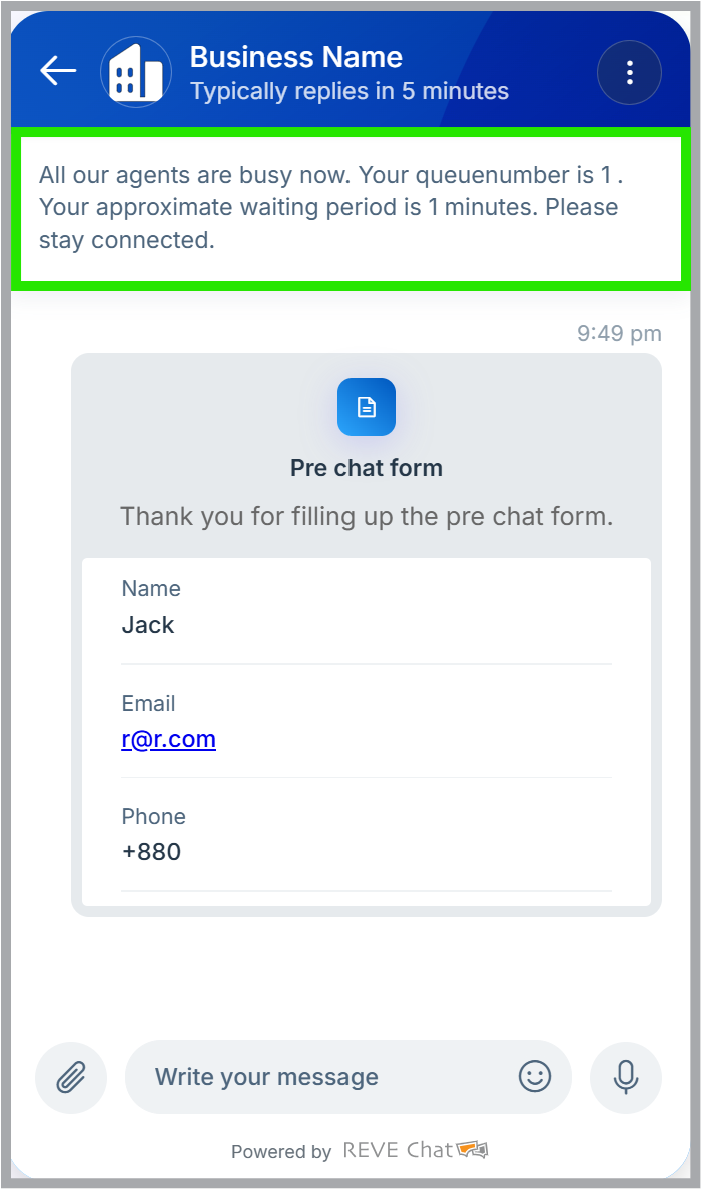The height and width of the screenshot is (1189, 701).
Task: Click the back arrow in header
Action: coord(58,71)
